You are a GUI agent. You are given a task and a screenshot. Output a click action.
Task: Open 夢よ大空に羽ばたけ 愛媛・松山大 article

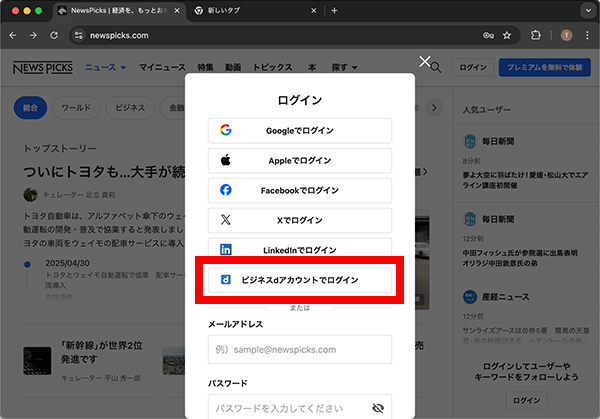[525, 180]
